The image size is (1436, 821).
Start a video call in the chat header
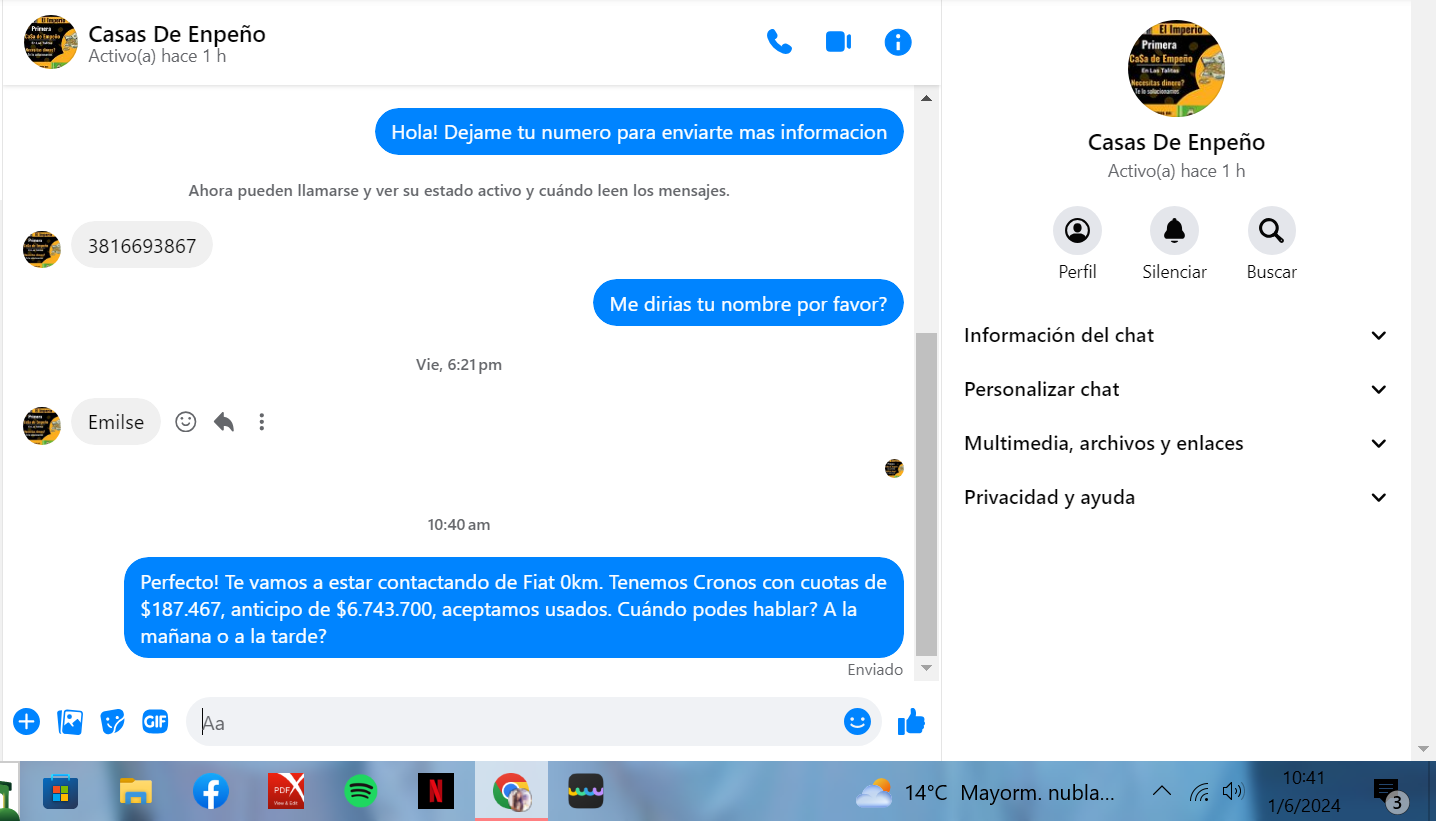coord(838,42)
